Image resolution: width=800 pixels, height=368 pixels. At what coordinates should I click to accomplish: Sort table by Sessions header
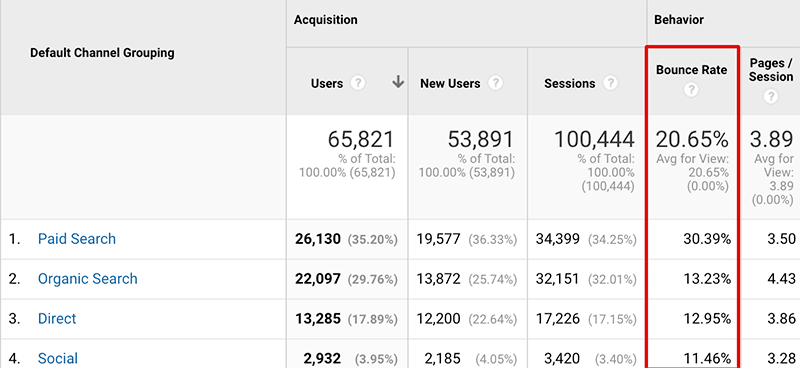[x=570, y=83]
